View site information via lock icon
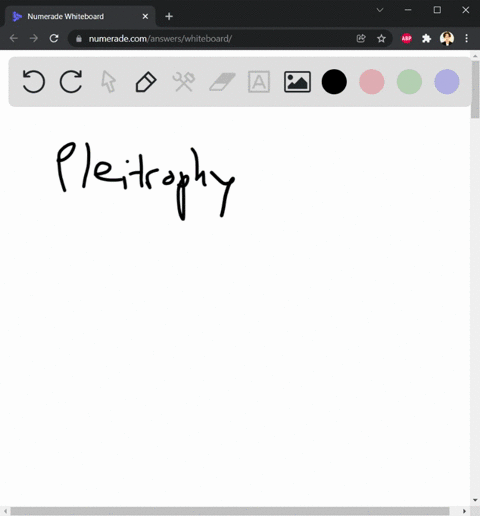Screen dimensions: 480x516 tap(79, 39)
